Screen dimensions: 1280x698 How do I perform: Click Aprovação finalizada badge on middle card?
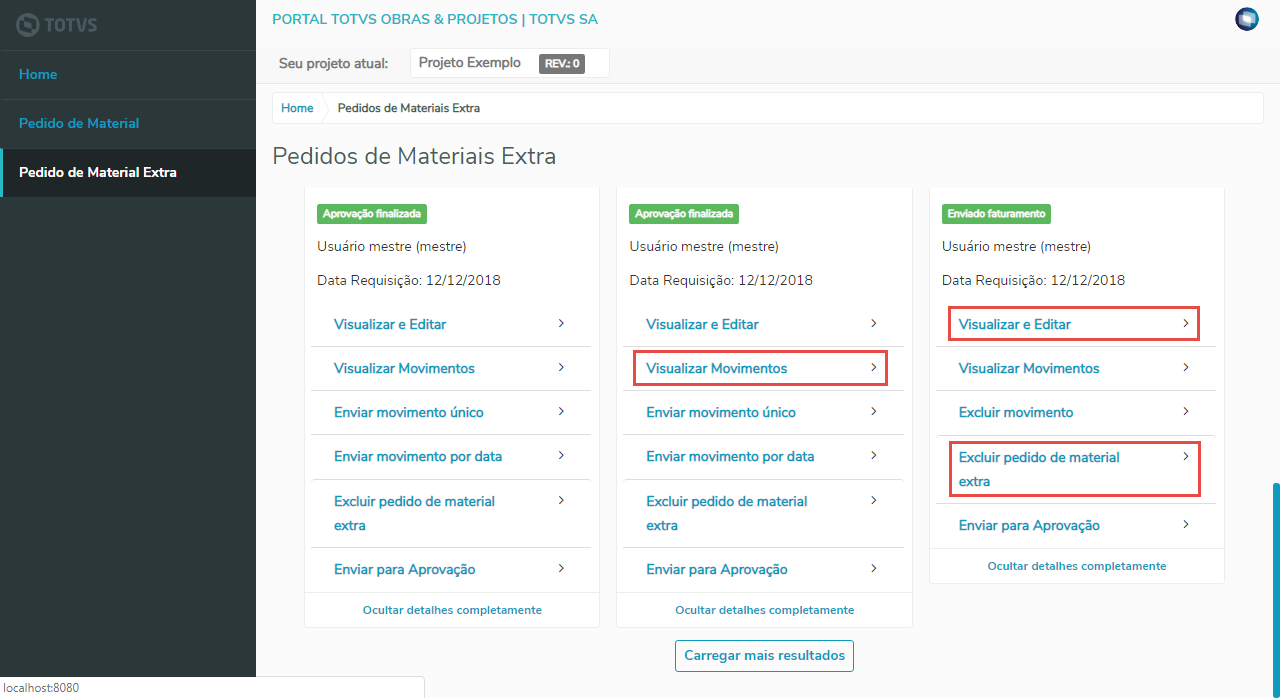coord(684,214)
